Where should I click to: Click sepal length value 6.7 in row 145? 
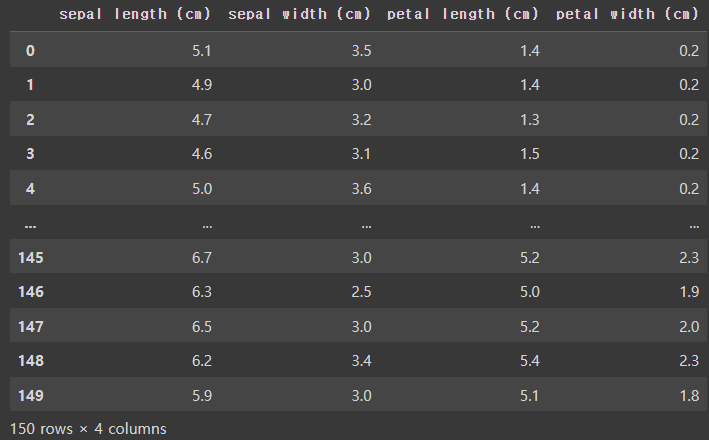202,258
